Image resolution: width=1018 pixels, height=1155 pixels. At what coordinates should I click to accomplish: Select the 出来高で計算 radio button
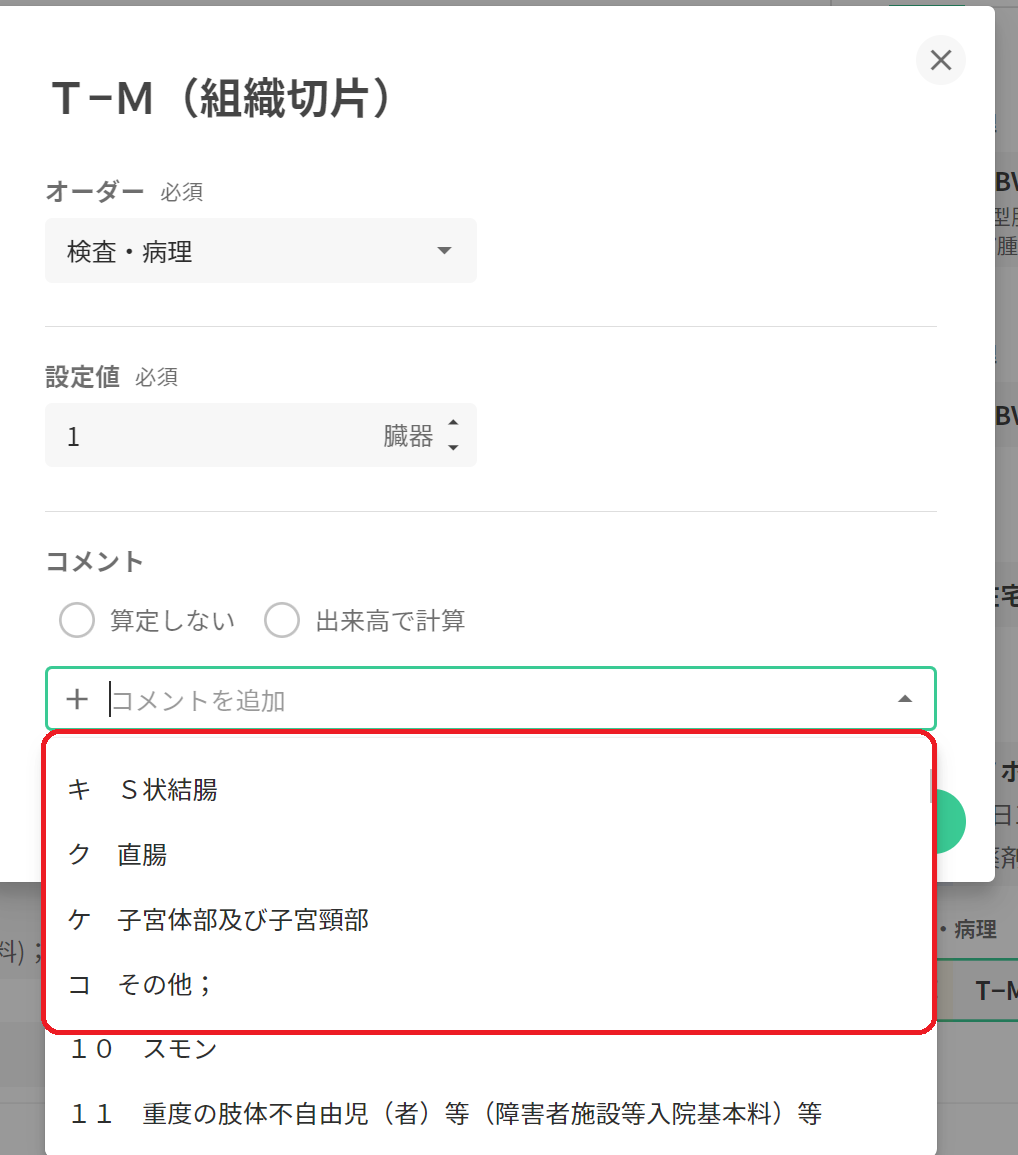[282, 621]
